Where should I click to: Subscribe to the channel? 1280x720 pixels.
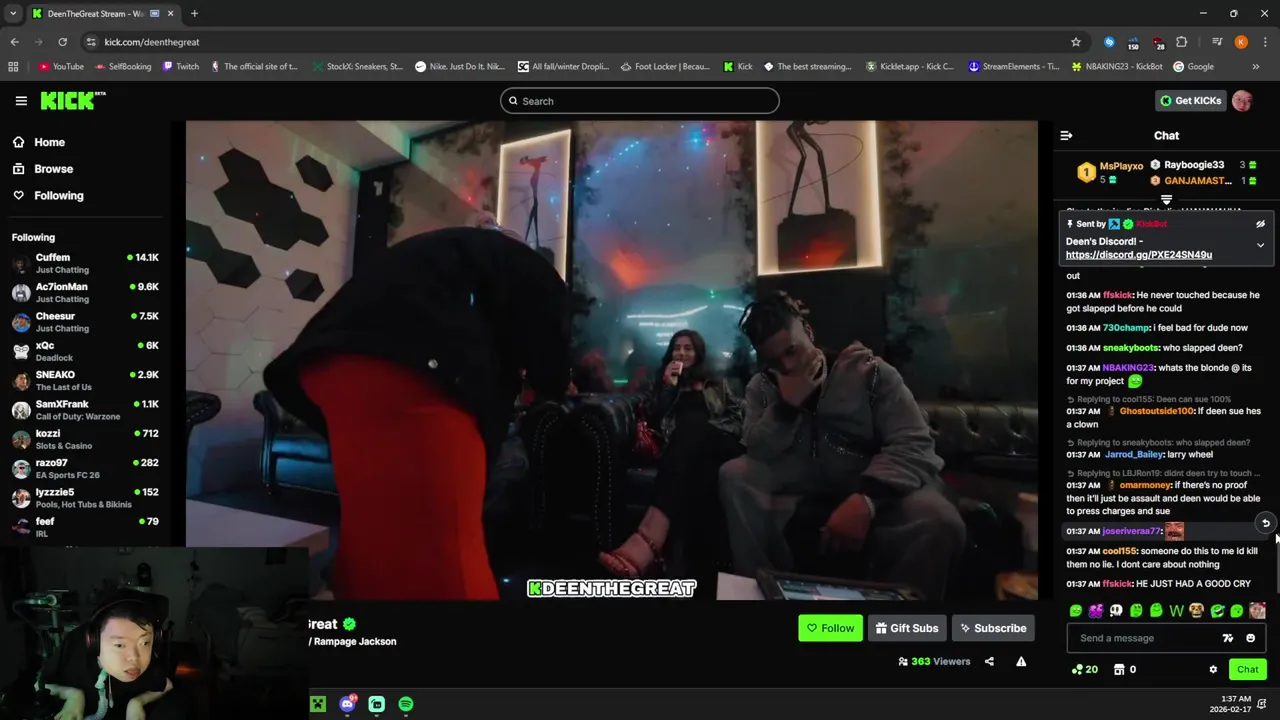993,628
